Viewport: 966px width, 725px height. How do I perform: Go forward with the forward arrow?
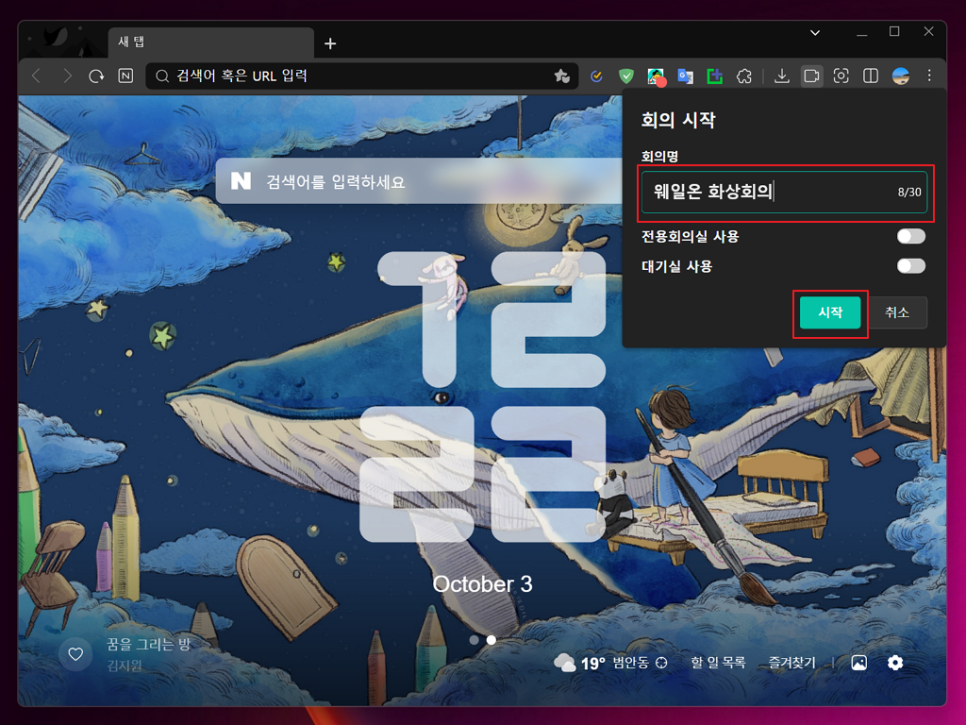point(67,76)
